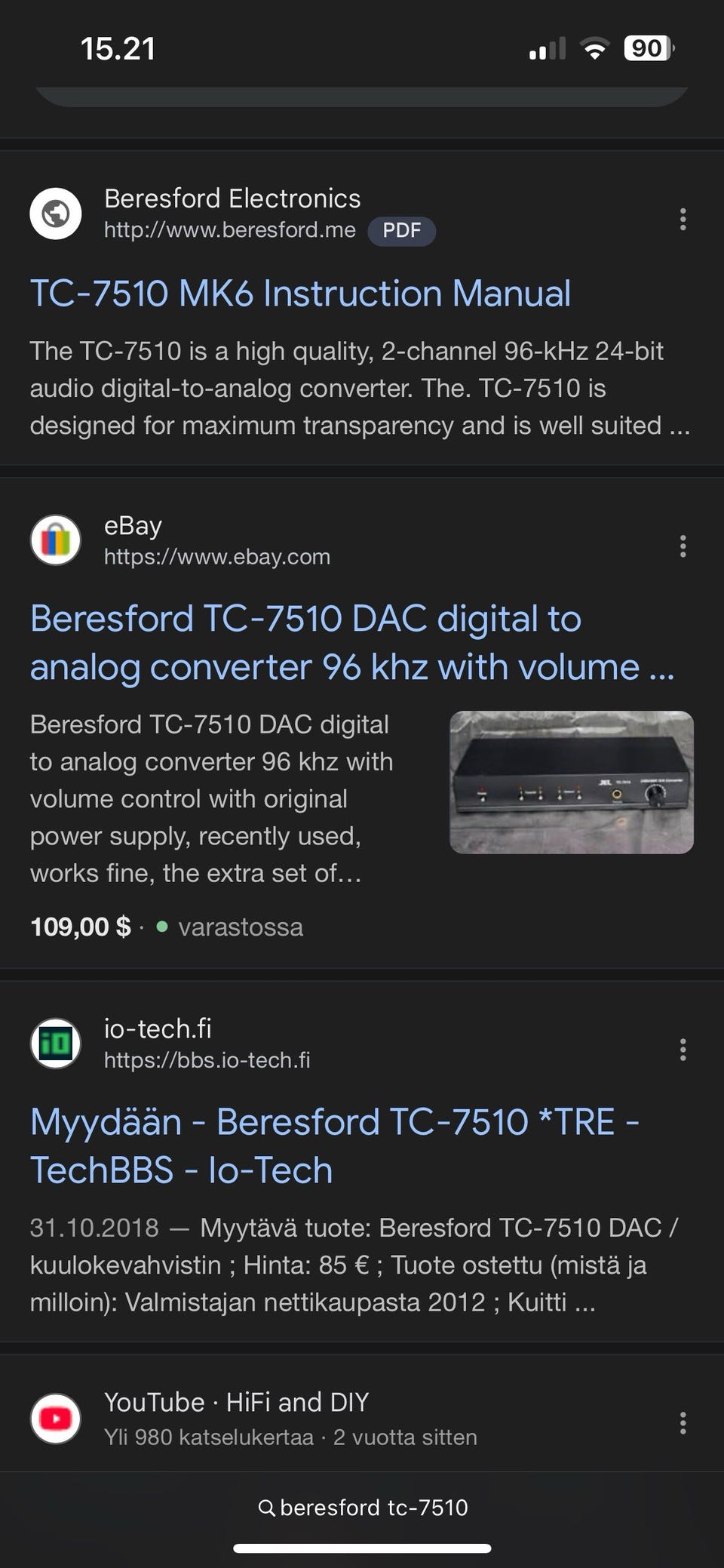Viewport: 724px width, 1568px height.
Task: Tap the search magnifier icon in address bar
Action: point(266,1508)
